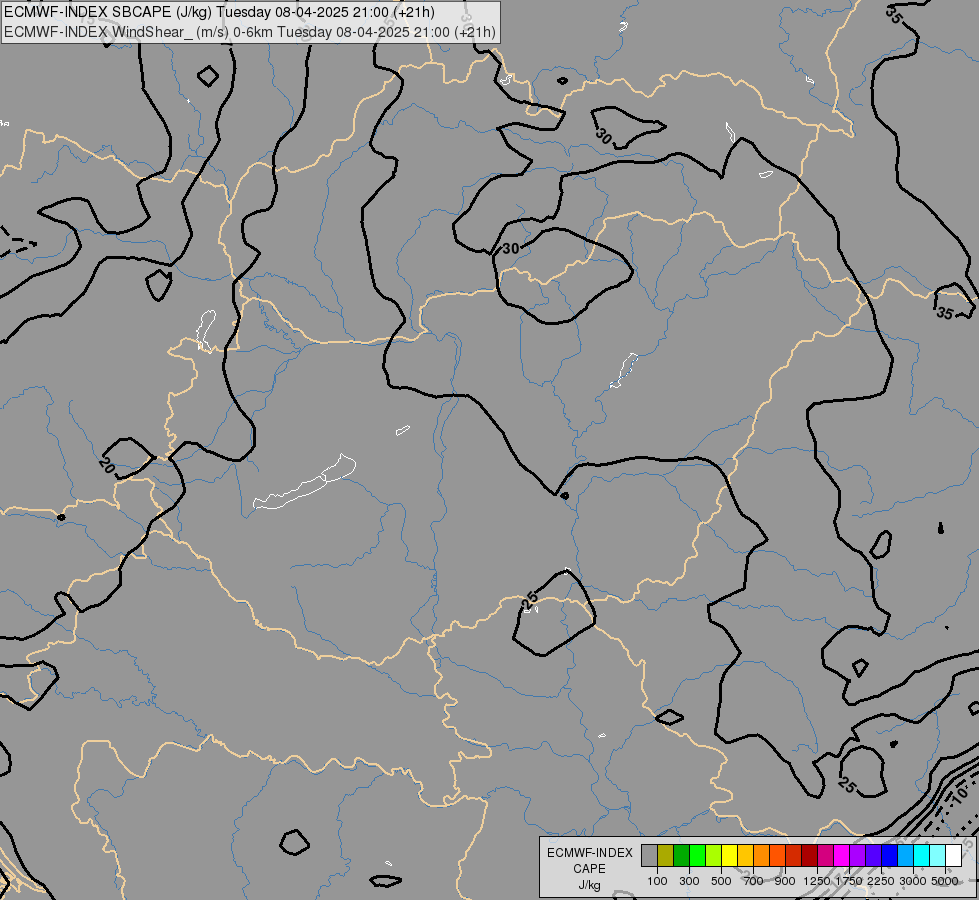This screenshot has width=979, height=900.
Task: Click the legend value 3000
Action: pyautogui.click(x=913, y=881)
